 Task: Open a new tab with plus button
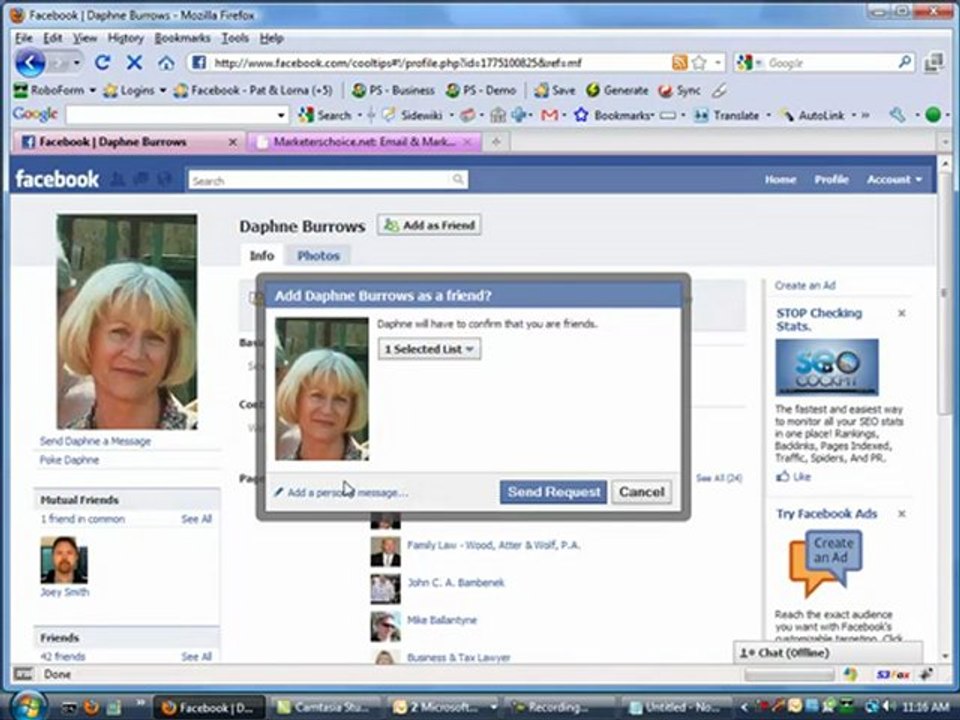(x=496, y=142)
